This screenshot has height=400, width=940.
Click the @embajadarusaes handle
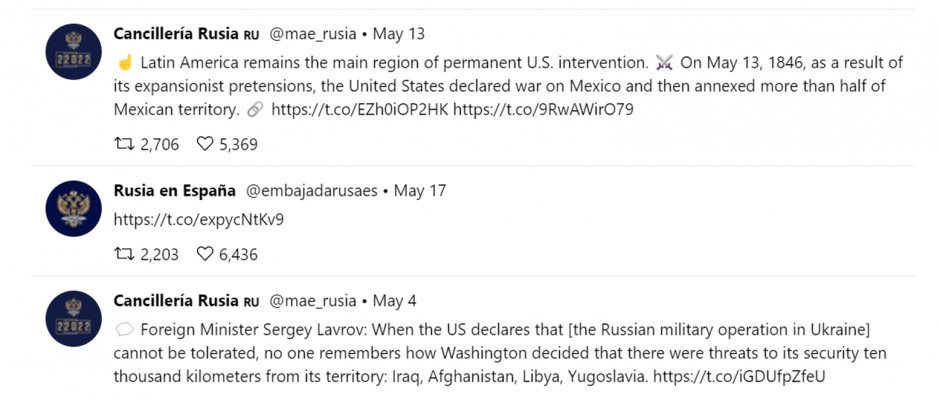[x=312, y=191]
